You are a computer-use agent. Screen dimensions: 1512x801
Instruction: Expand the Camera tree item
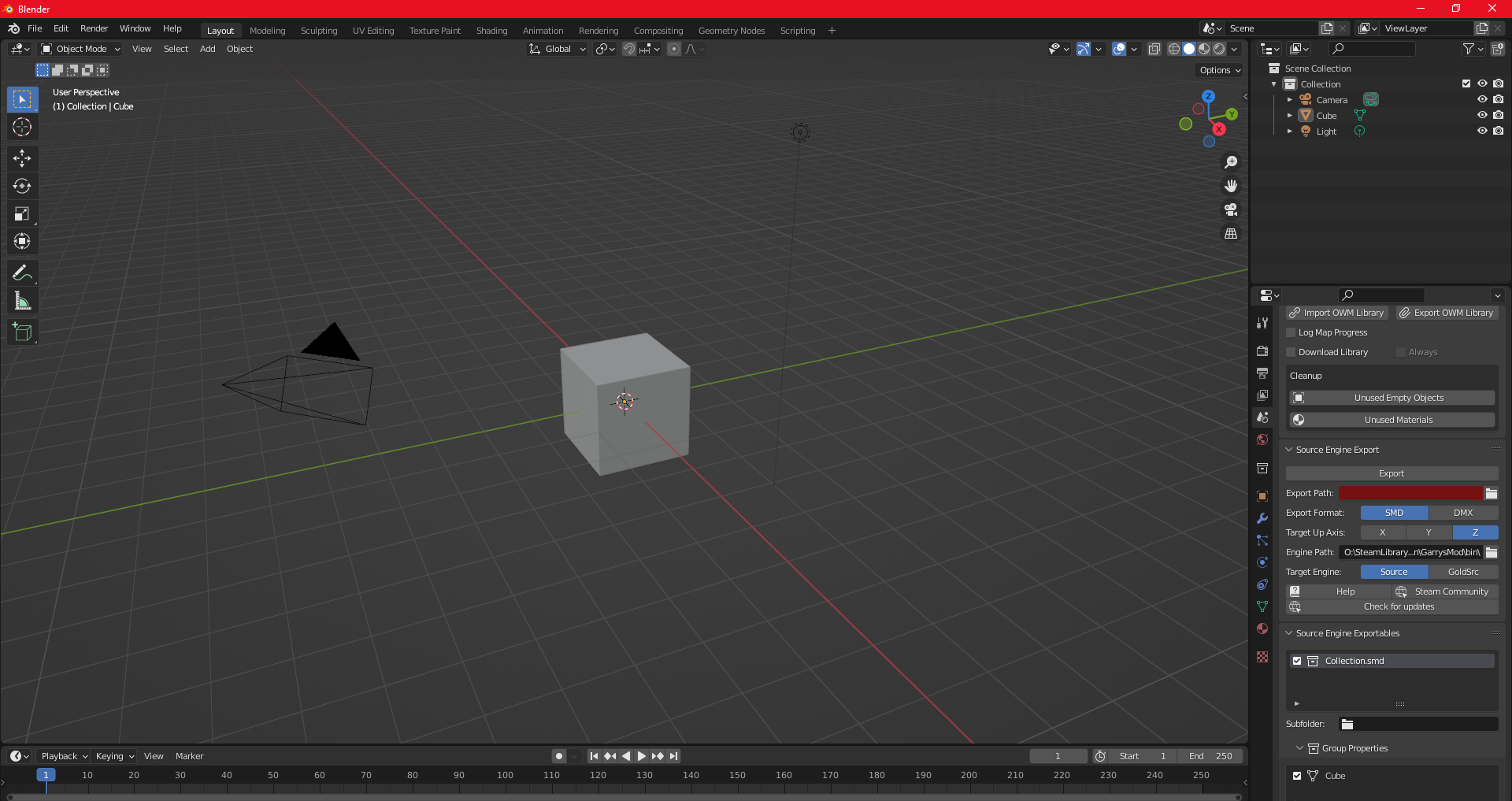[1289, 100]
